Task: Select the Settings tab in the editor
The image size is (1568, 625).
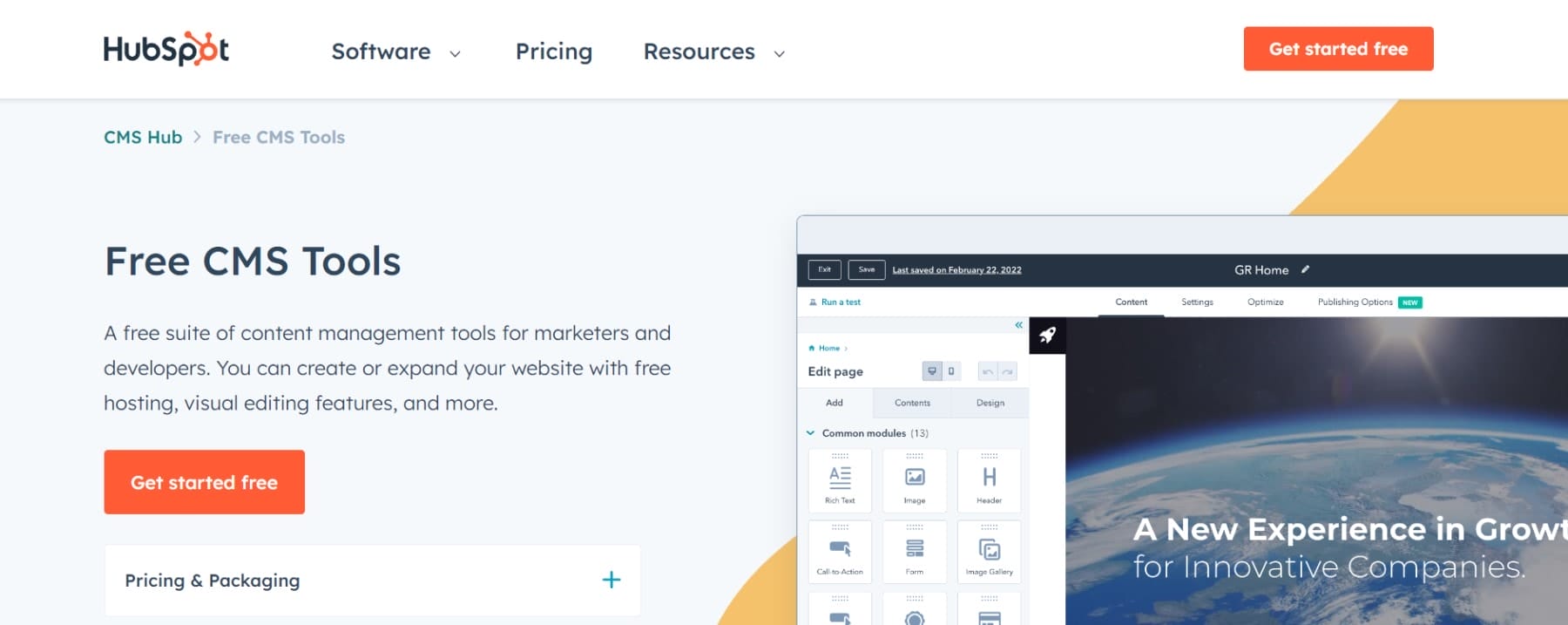Action: 1197,302
